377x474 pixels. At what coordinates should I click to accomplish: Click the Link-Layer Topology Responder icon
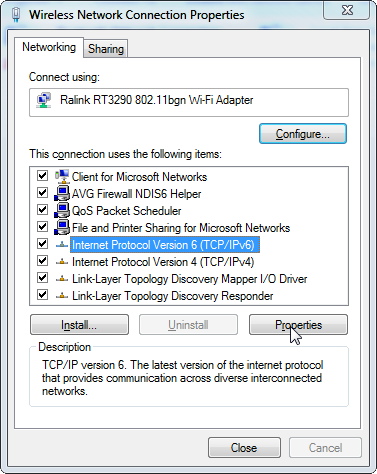[x=62, y=295]
